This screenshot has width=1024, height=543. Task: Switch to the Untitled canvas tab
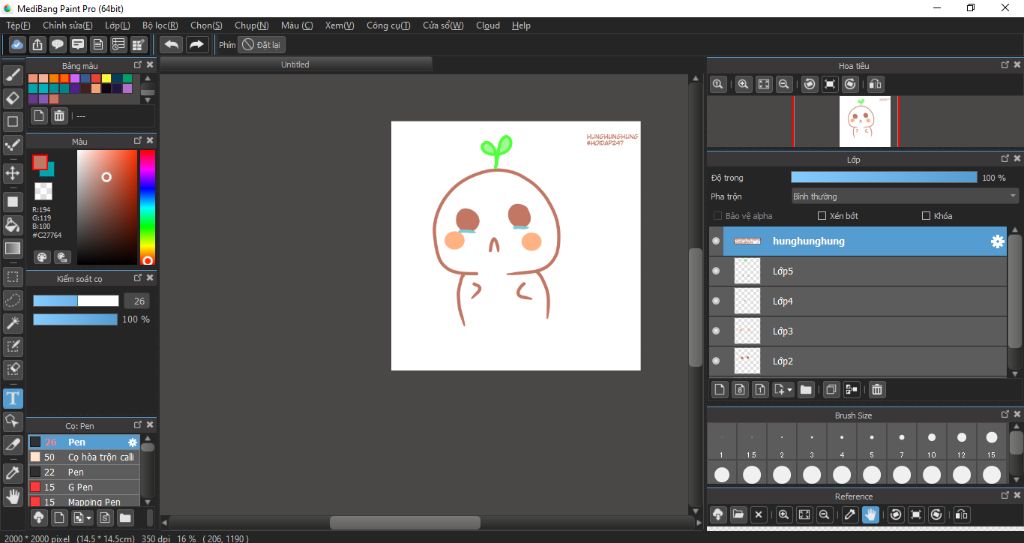(x=295, y=65)
